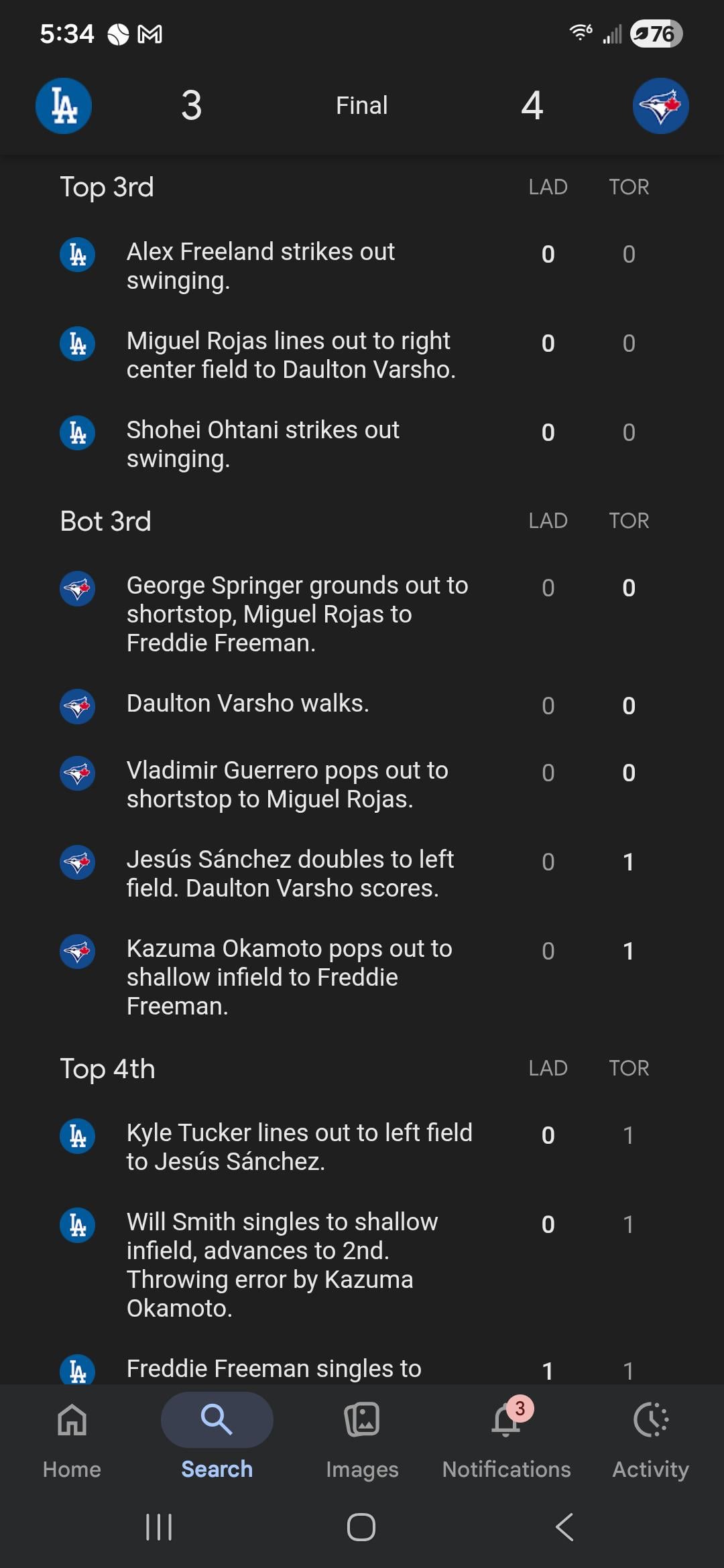This screenshot has width=724, height=1568.
Task: Open Android recent apps button
Action: tap(159, 1527)
